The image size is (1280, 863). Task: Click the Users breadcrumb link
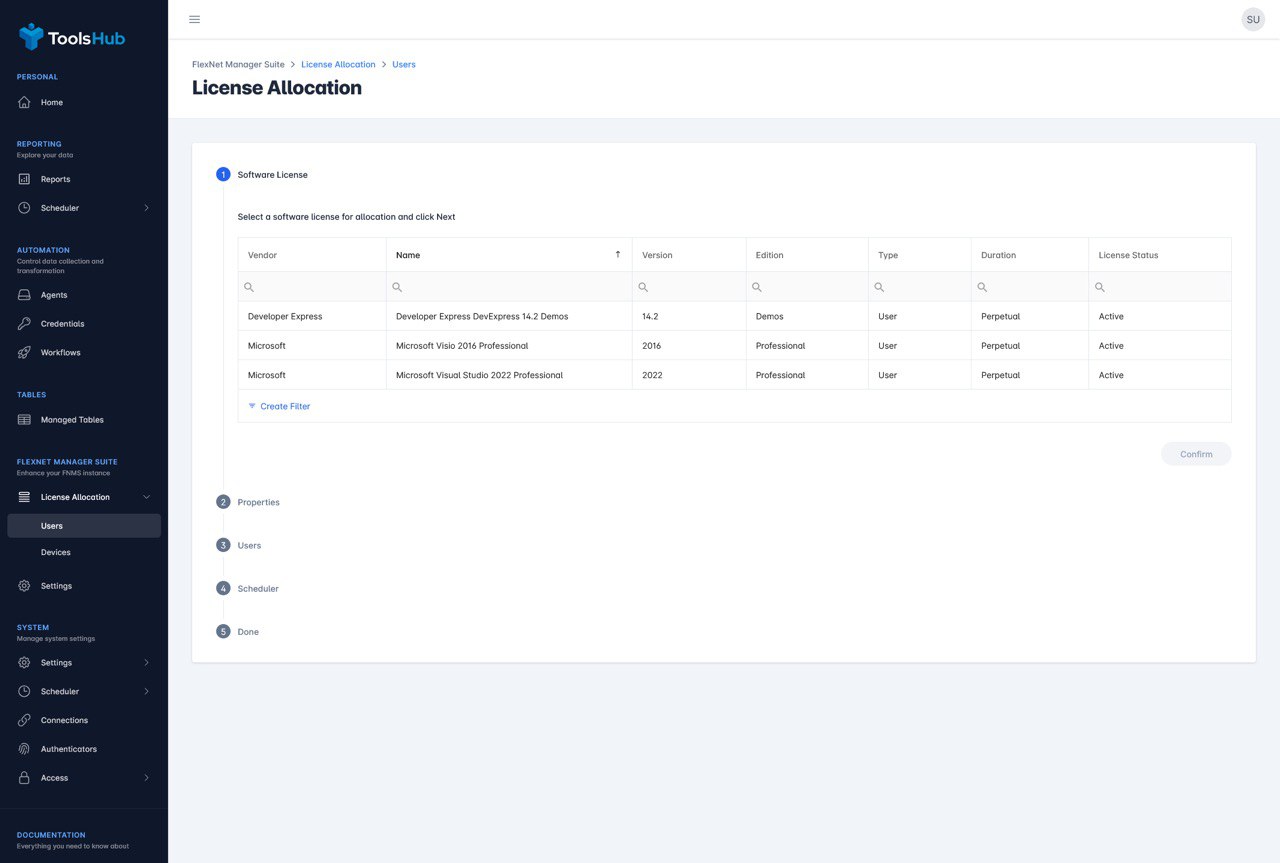[404, 64]
